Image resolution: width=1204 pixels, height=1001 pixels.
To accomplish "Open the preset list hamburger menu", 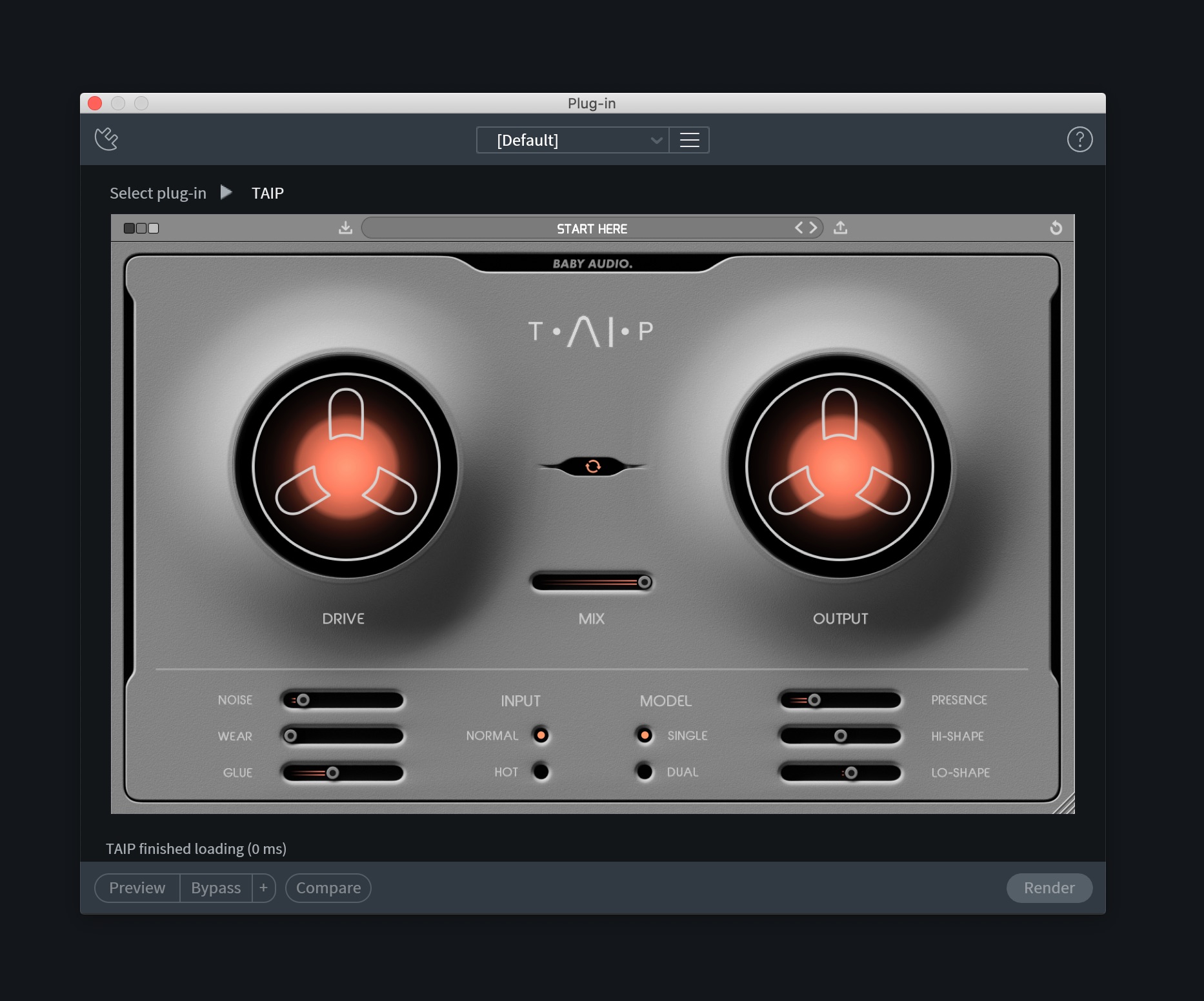I will (x=689, y=140).
